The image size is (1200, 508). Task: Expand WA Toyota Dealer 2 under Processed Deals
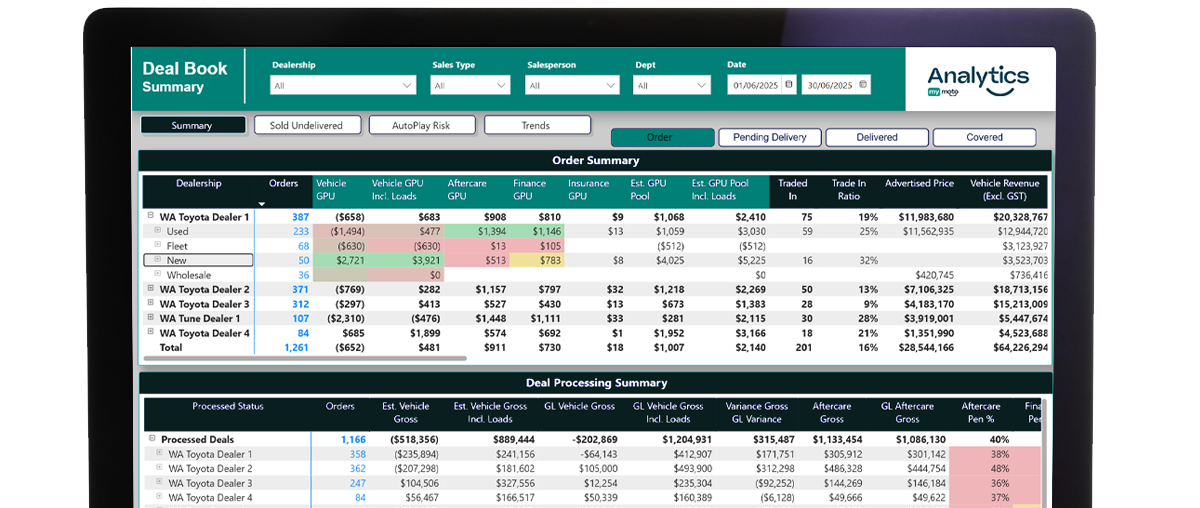coord(159,468)
